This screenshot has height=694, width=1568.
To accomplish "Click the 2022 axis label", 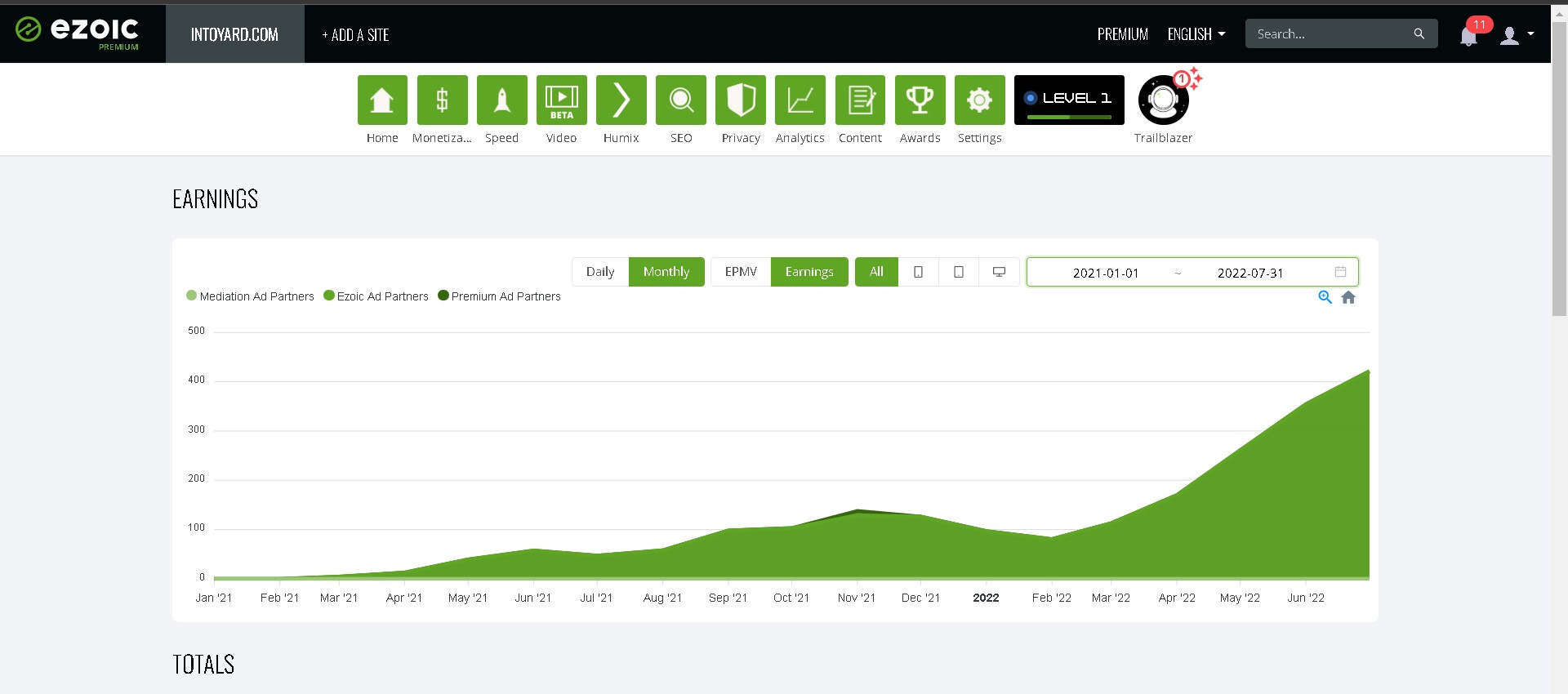I will (x=986, y=598).
